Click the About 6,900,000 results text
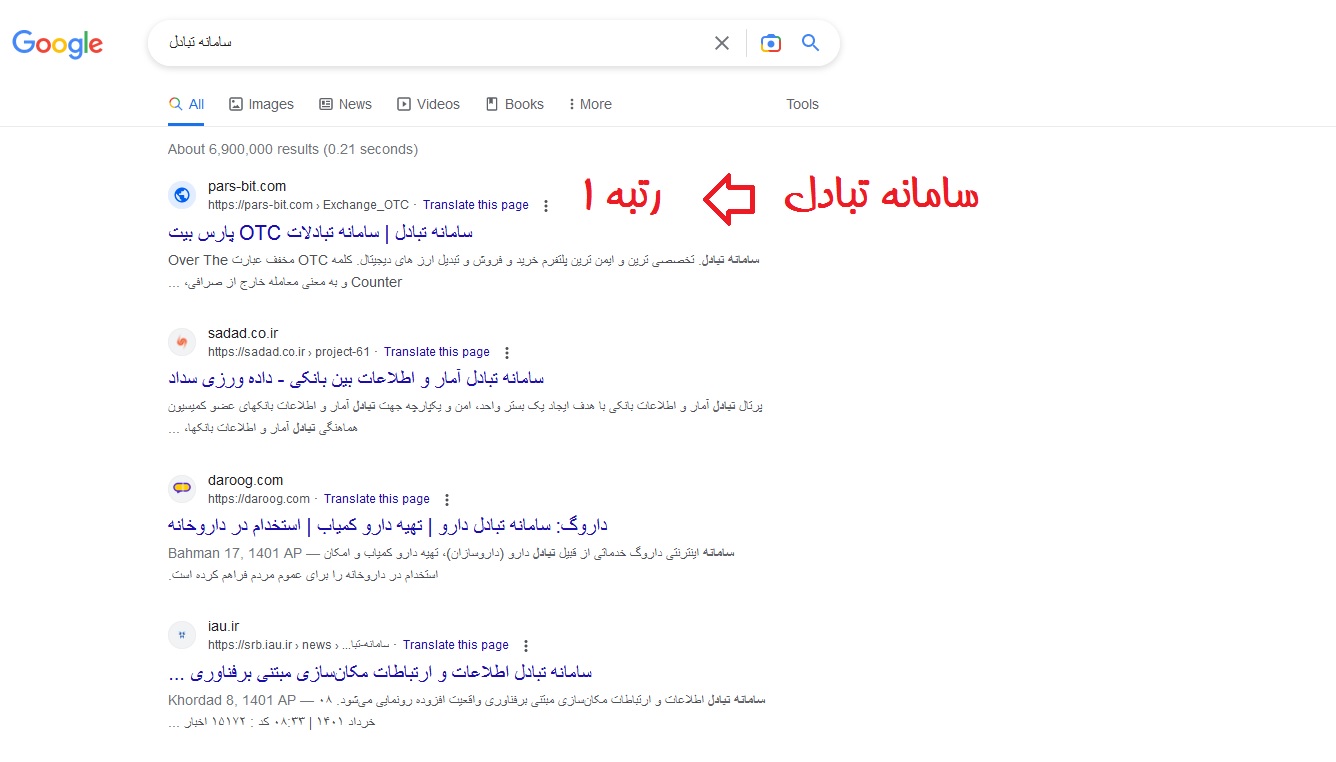This screenshot has height=762, width=1336. point(293,150)
